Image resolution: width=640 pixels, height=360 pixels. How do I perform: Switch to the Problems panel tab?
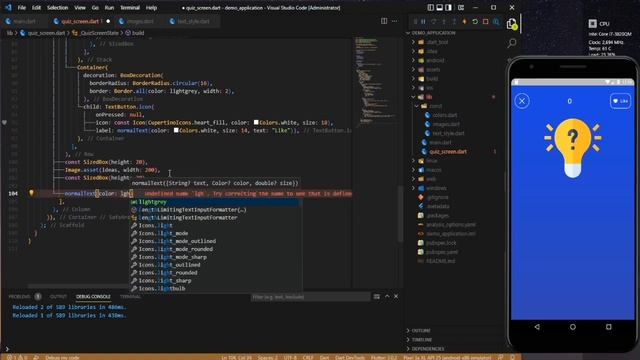pos(19,297)
